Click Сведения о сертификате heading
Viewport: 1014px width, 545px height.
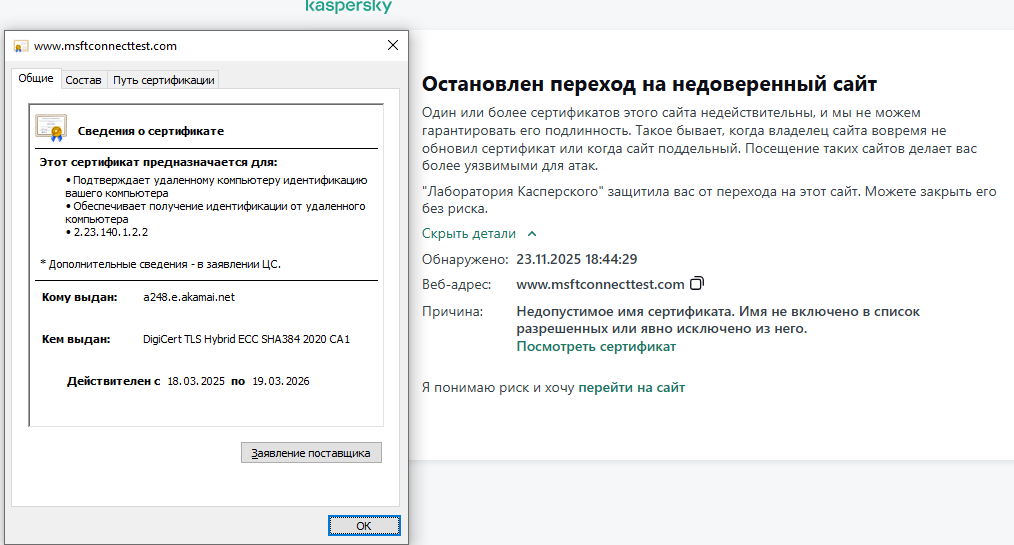[151, 131]
